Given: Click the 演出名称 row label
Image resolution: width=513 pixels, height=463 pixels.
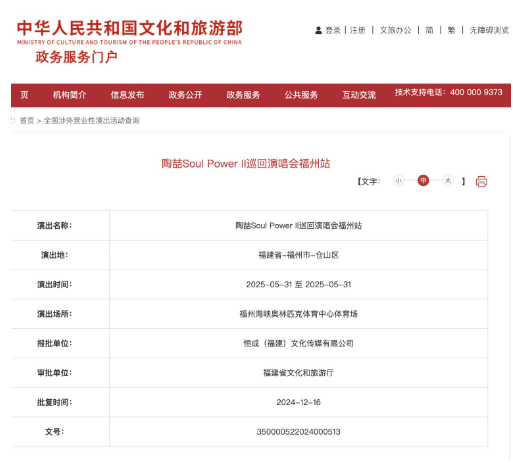Looking at the screenshot, I should click(x=54, y=226).
